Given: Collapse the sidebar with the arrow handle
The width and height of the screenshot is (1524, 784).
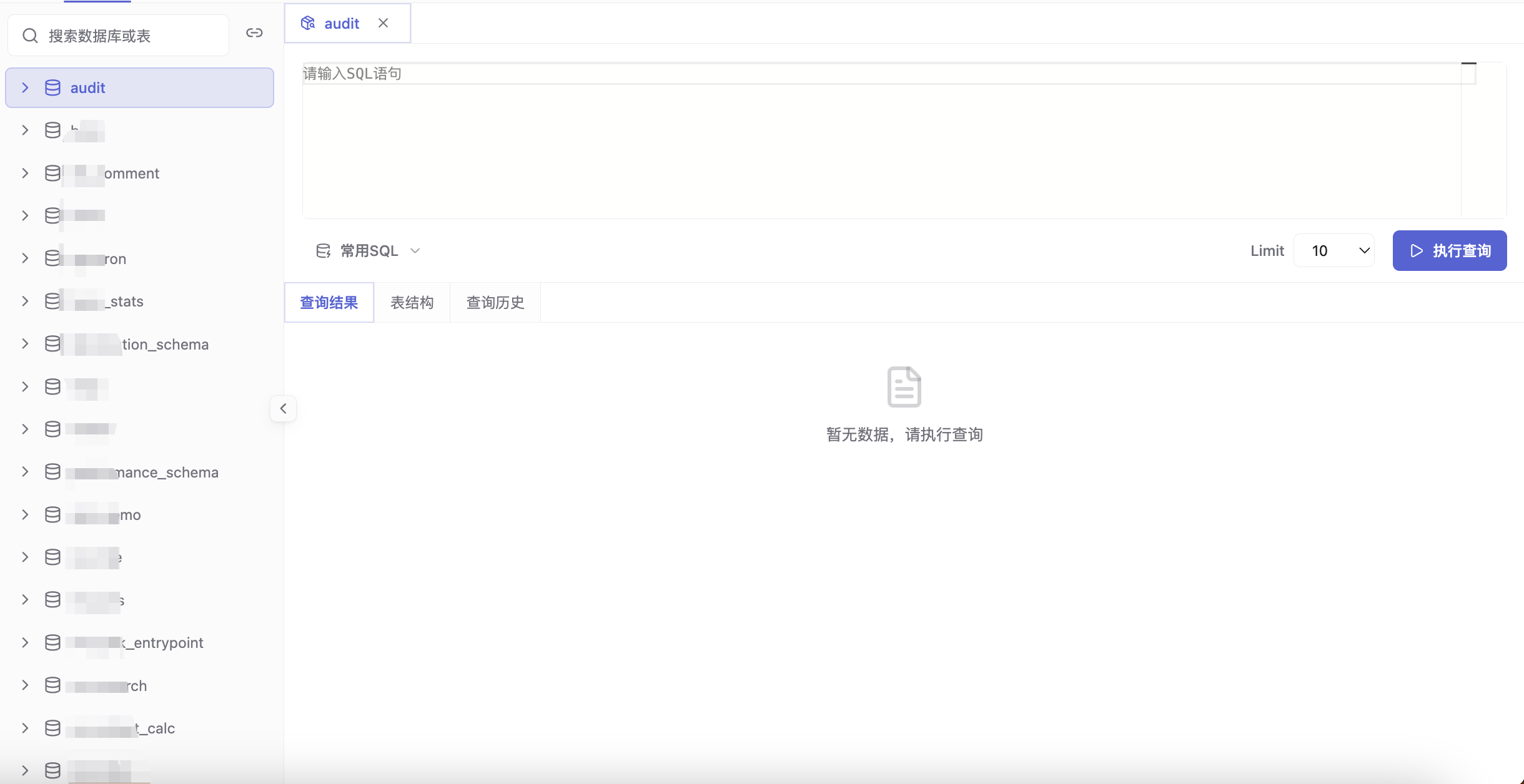Looking at the screenshot, I should 283,409.
